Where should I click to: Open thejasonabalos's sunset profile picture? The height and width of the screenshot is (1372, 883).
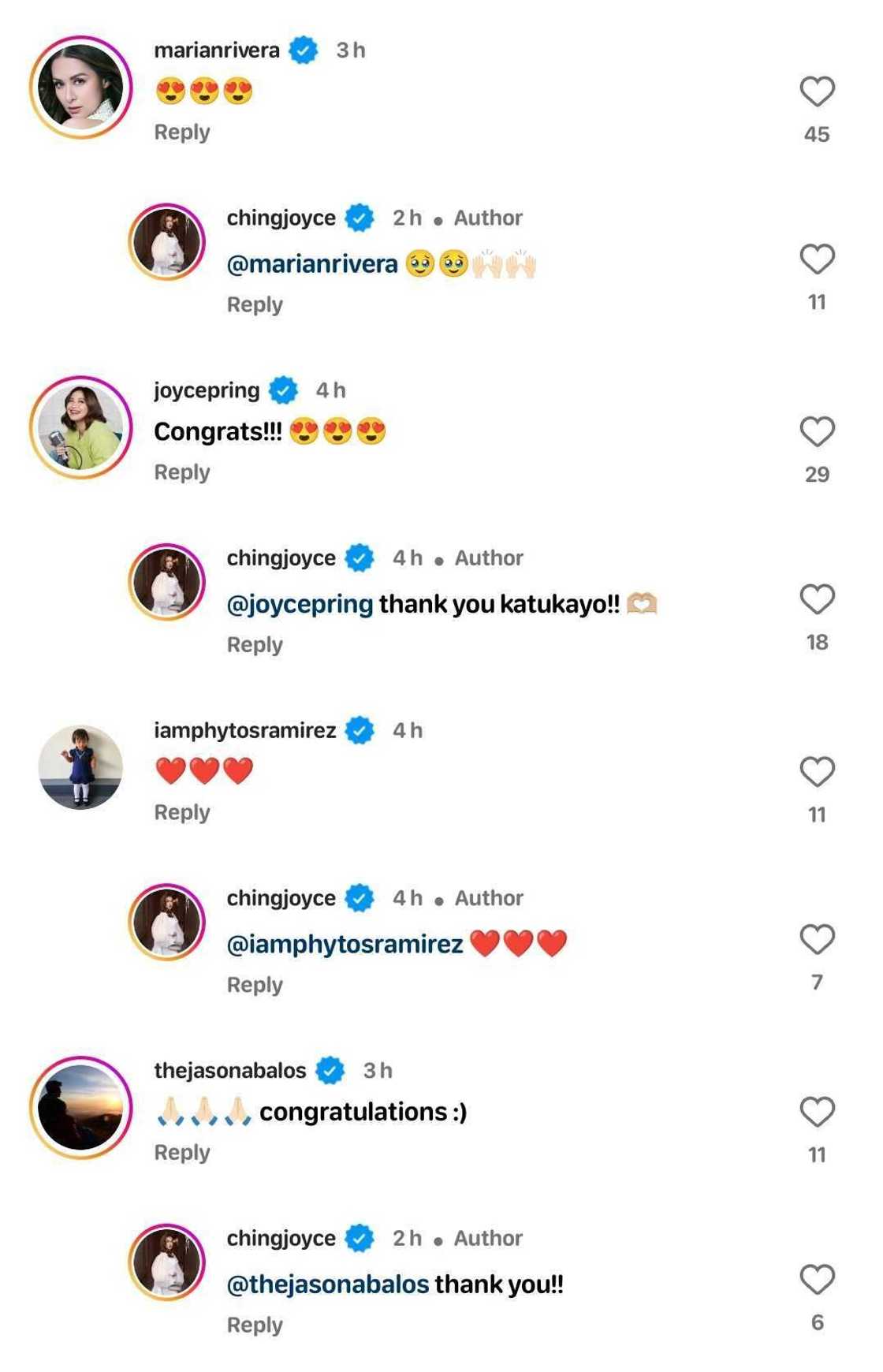point(81,1108)
